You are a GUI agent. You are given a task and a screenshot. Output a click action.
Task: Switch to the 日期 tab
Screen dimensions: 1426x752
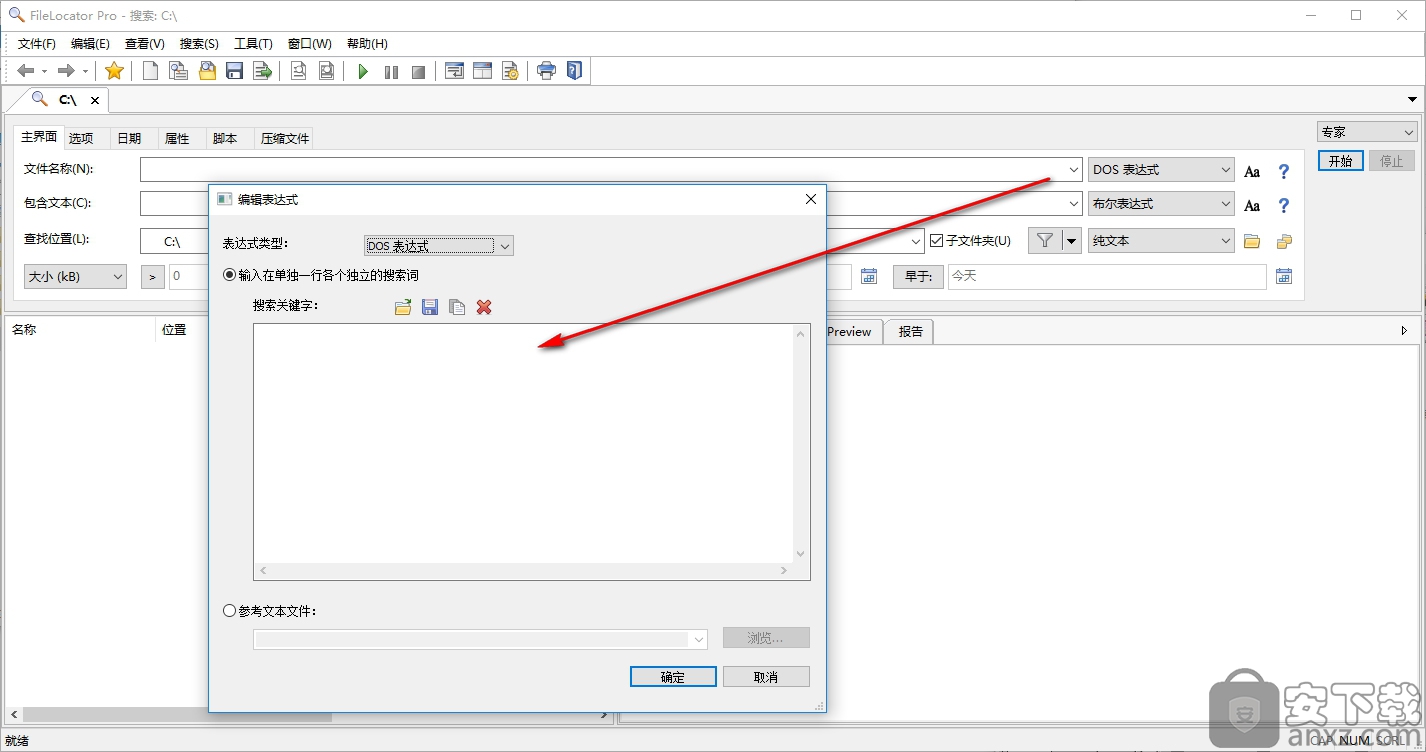(129, 139)
